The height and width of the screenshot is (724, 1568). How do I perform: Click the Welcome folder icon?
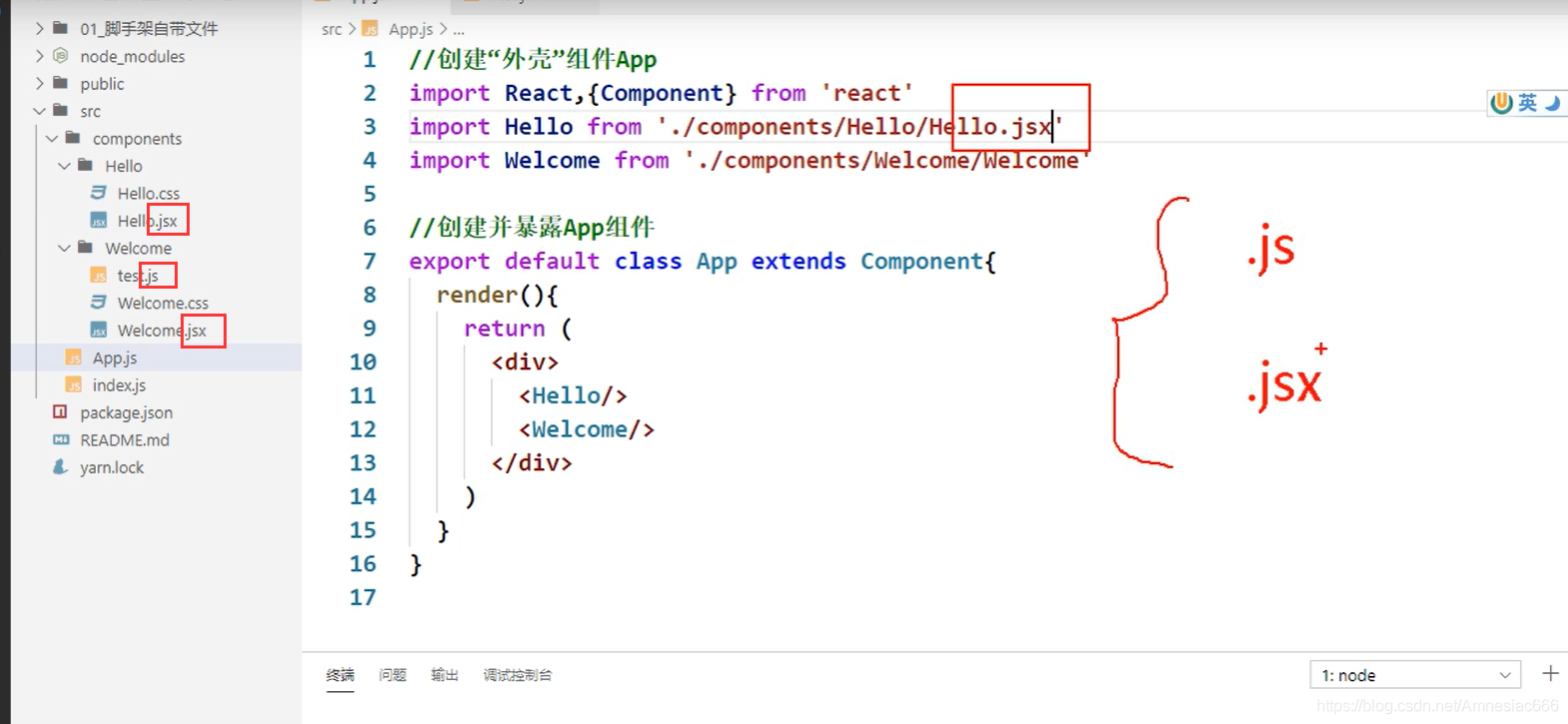[x=86, y=247]
